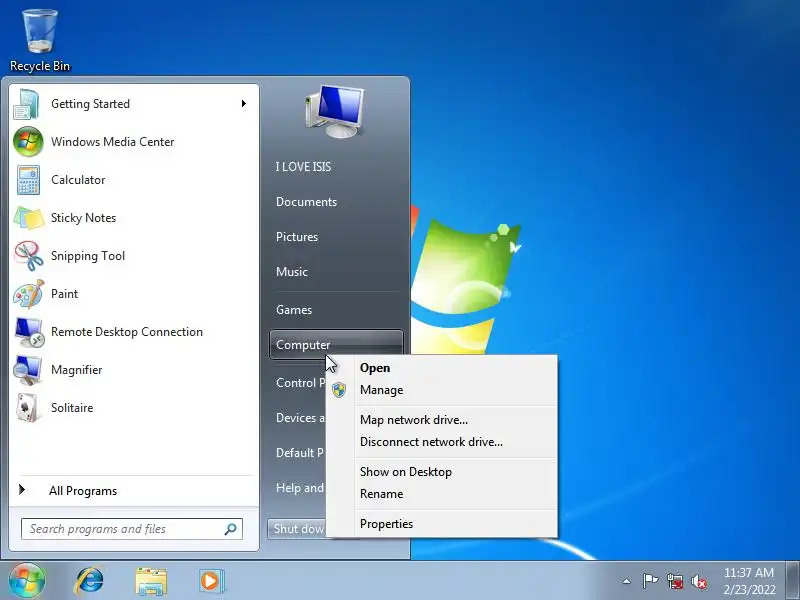Click the Getting Started icon
This screenshot has width=800, height=600.
click(28, 104)
